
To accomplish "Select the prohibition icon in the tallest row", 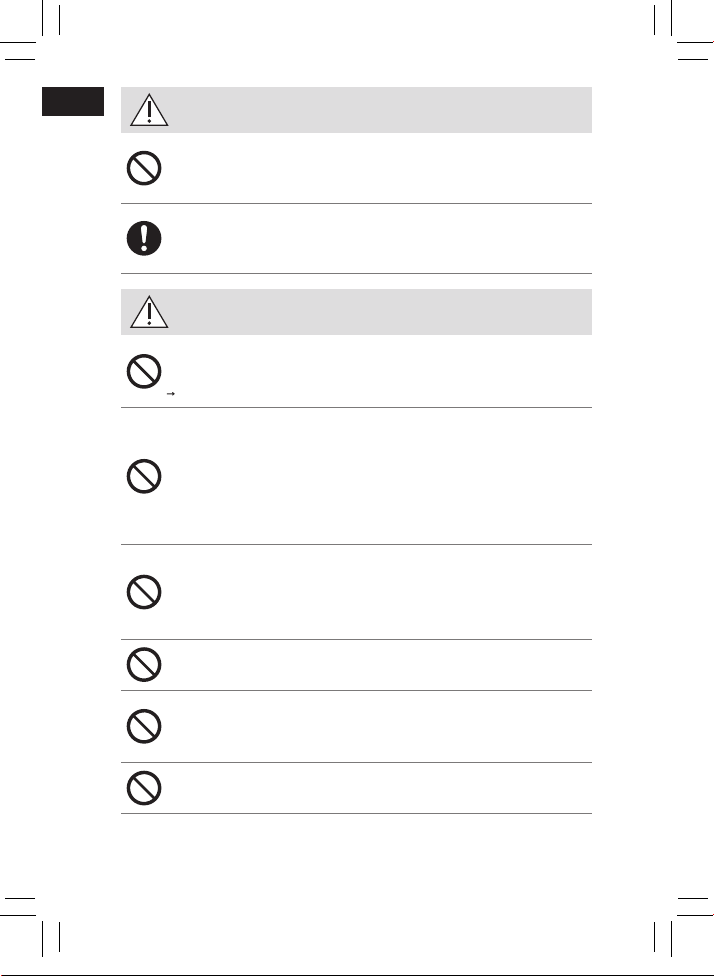I will coord(144,477).
